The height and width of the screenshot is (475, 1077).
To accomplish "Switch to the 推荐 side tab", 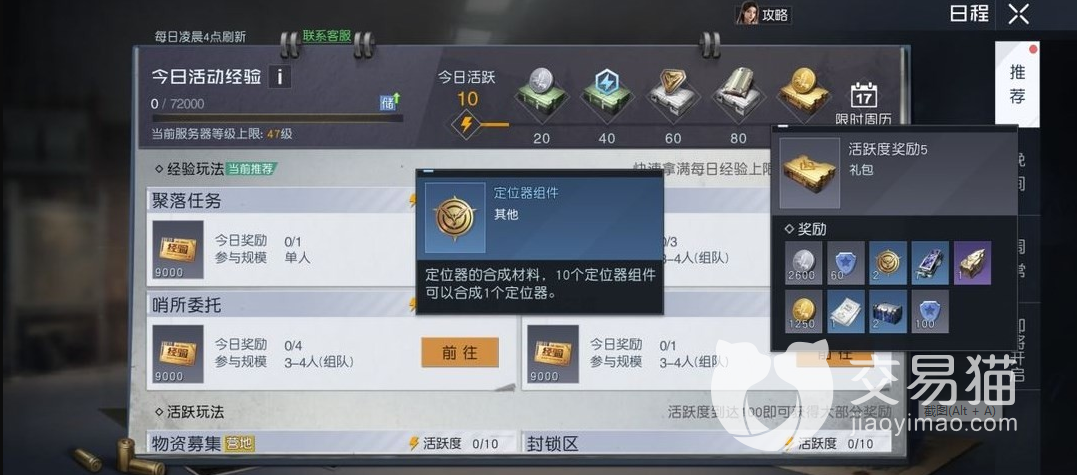I will pyautogui.click(x=1017, y=84).
